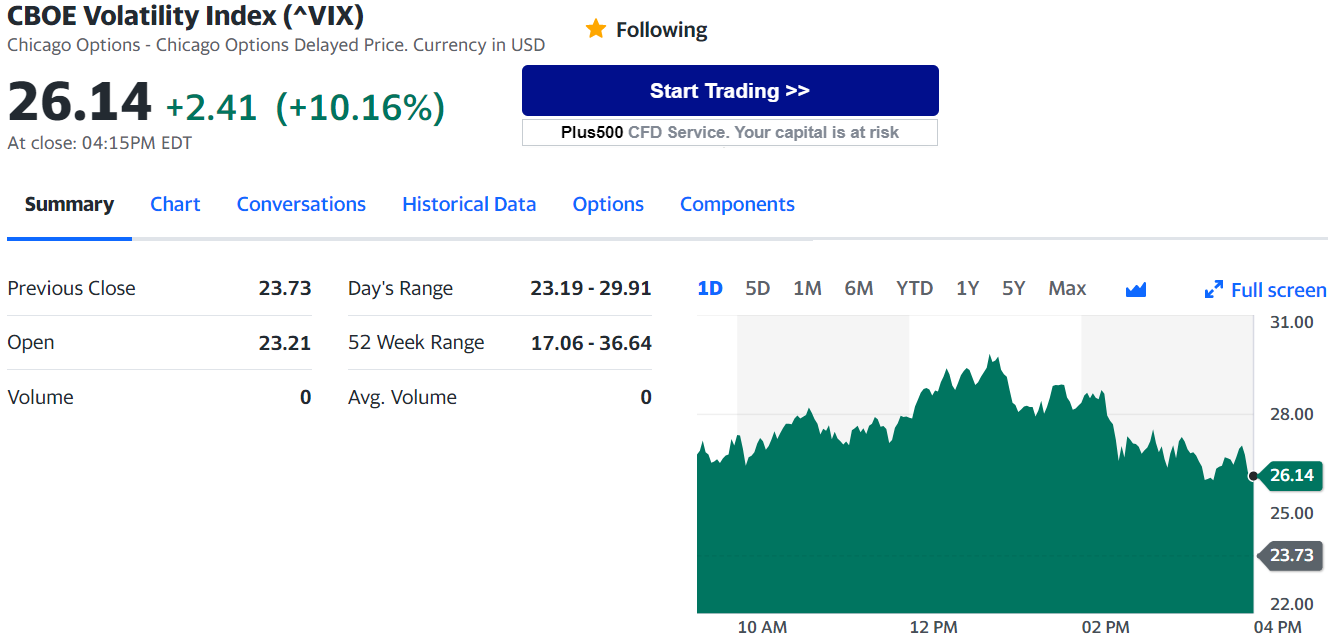Click the 12 PM time axis label
Viewport: 1328px width, 639px height.
pos(933,627)
